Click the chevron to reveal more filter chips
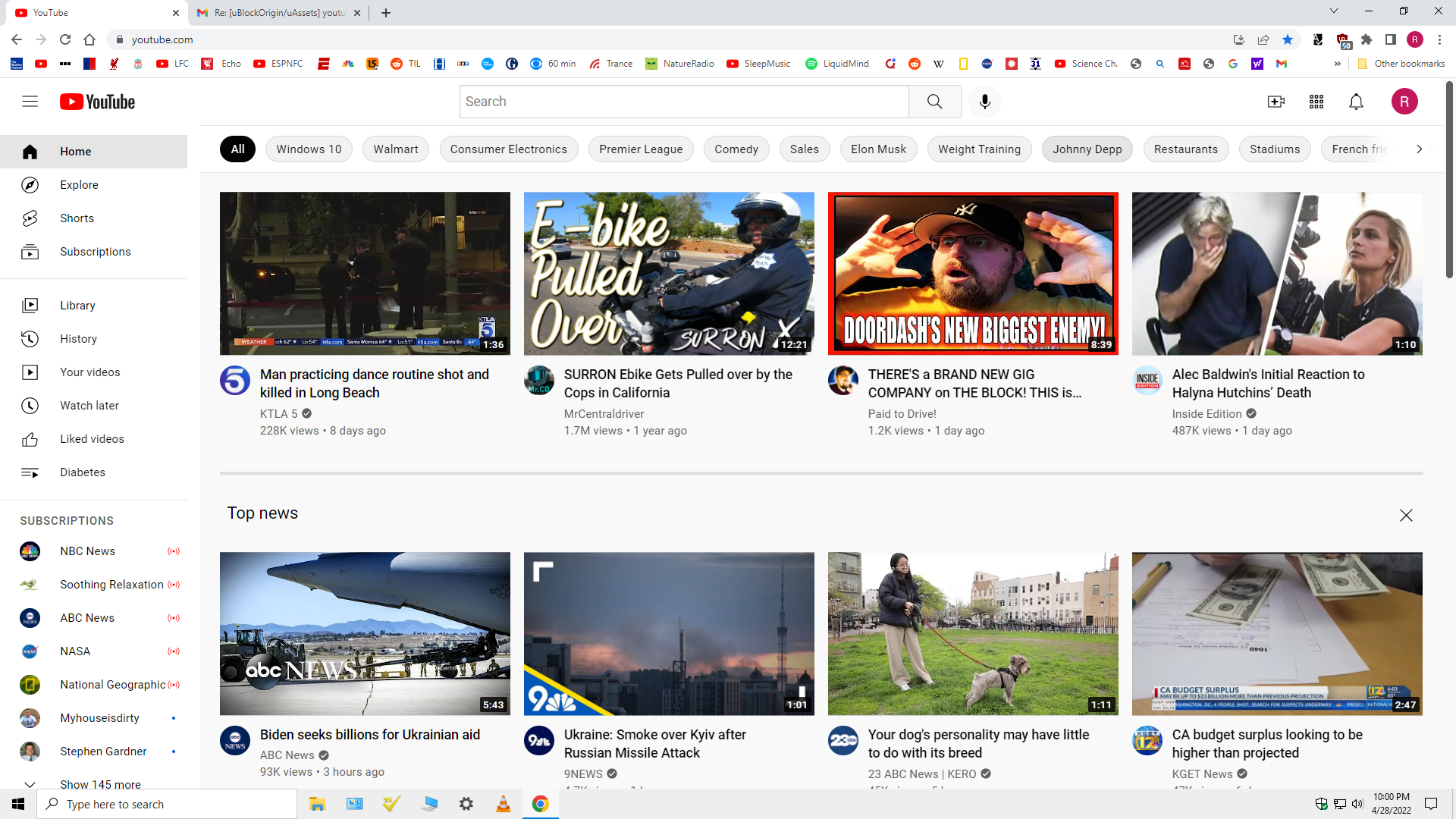1456x819 pixels. click(x=1419, y=149)
